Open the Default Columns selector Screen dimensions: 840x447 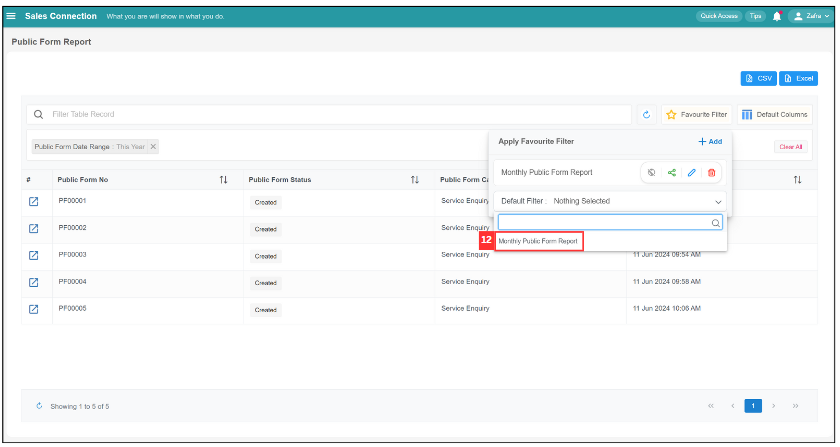coord(775,114)
